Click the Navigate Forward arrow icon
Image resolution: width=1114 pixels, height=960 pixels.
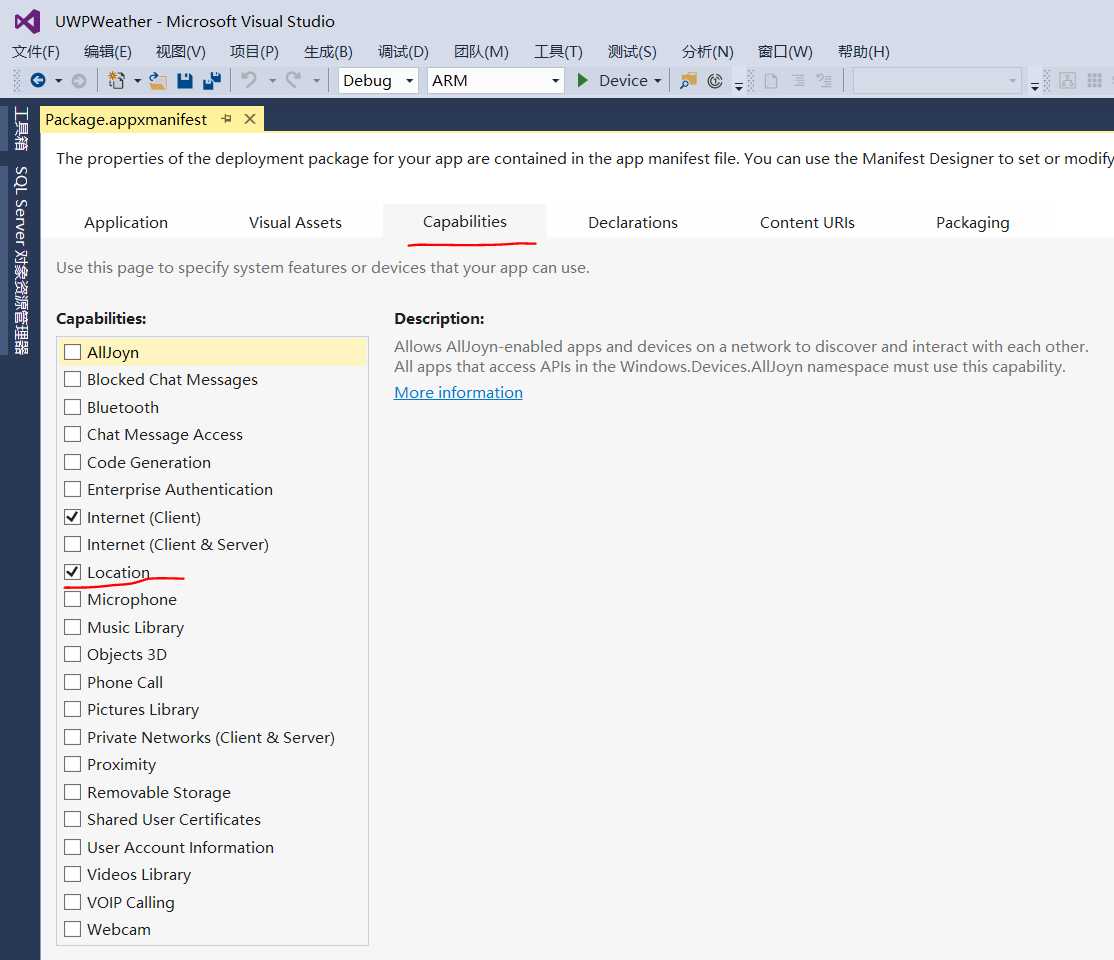coord(79,81)
